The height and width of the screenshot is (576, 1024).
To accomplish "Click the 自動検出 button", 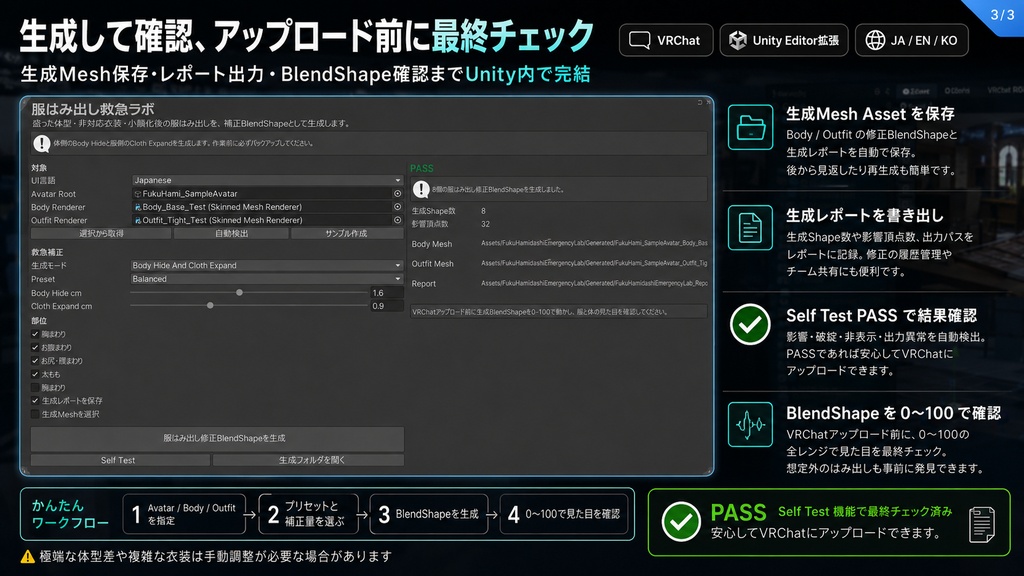I will [x=231, y=233].
